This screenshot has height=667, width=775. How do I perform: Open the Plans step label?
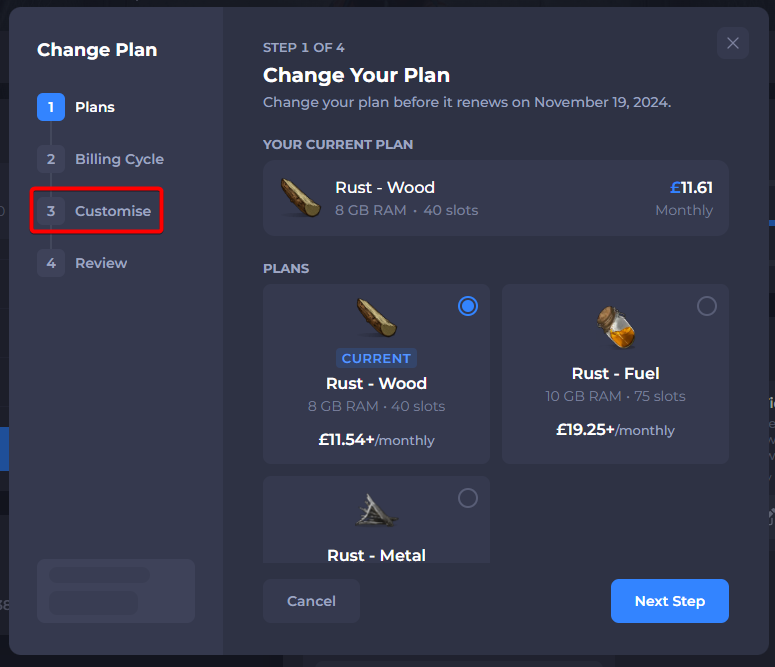coord(95,107)
